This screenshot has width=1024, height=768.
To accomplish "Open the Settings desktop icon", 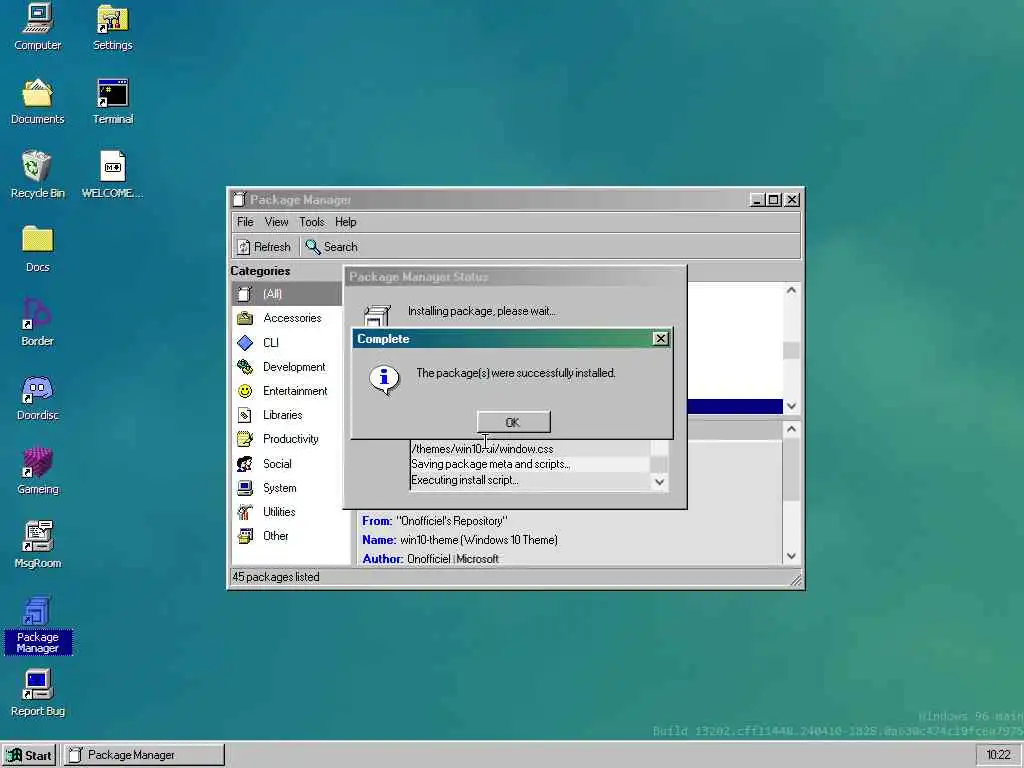I will coord(112,27).
